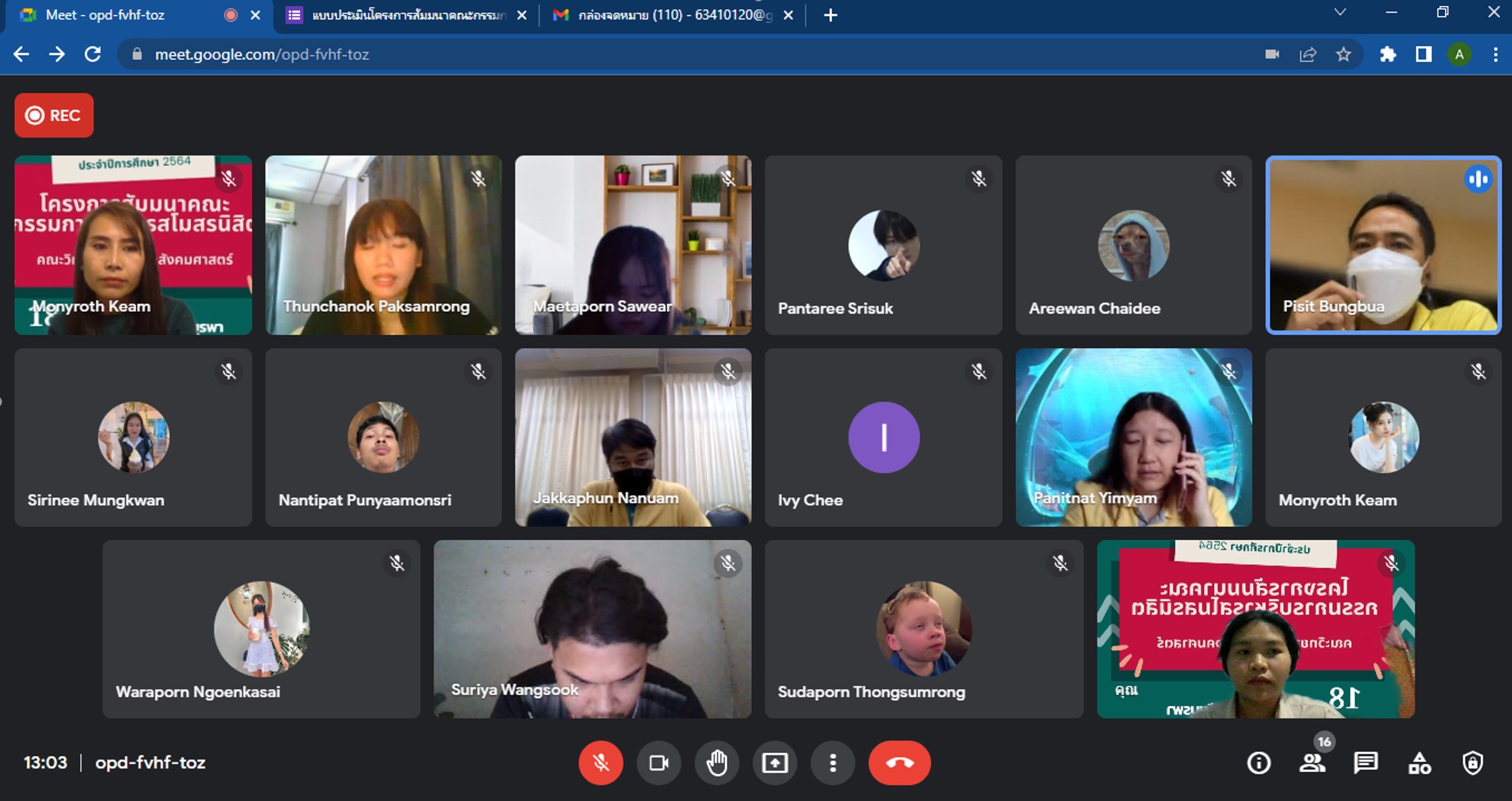
Task: Open the meeting details info icon
Action: [1258, 763]
